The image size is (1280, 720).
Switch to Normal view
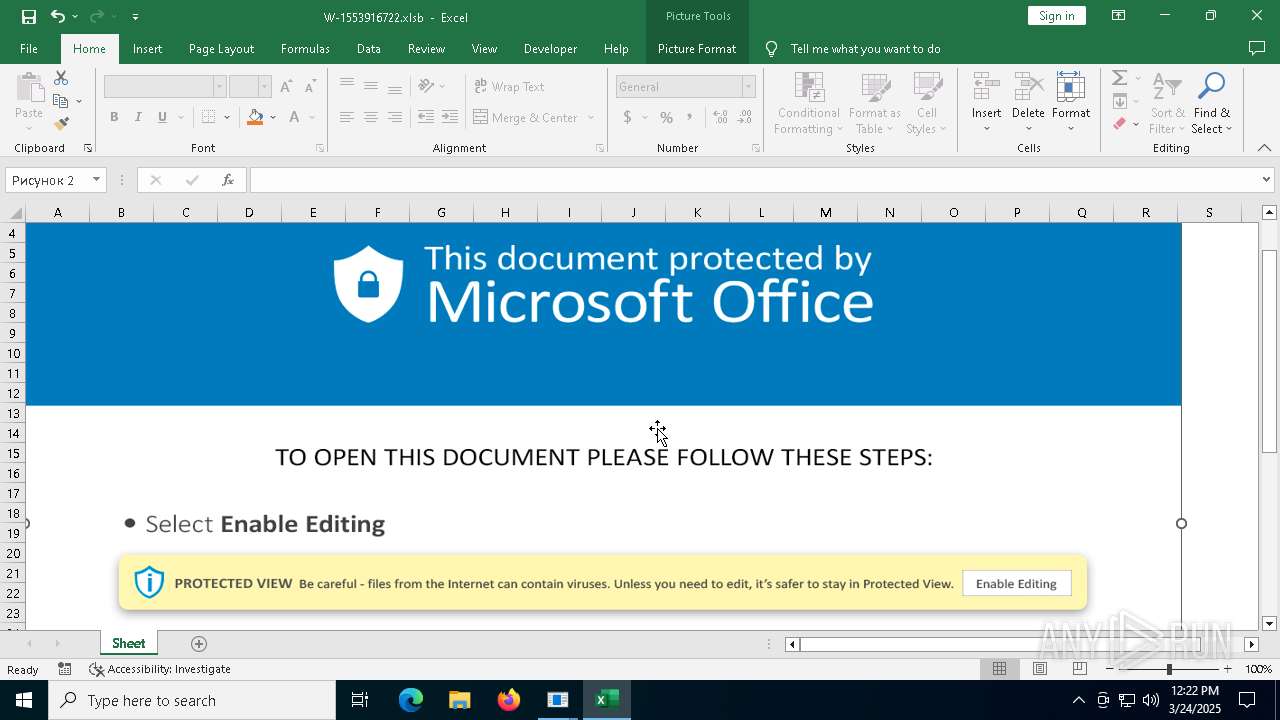(x=999, y=669)
